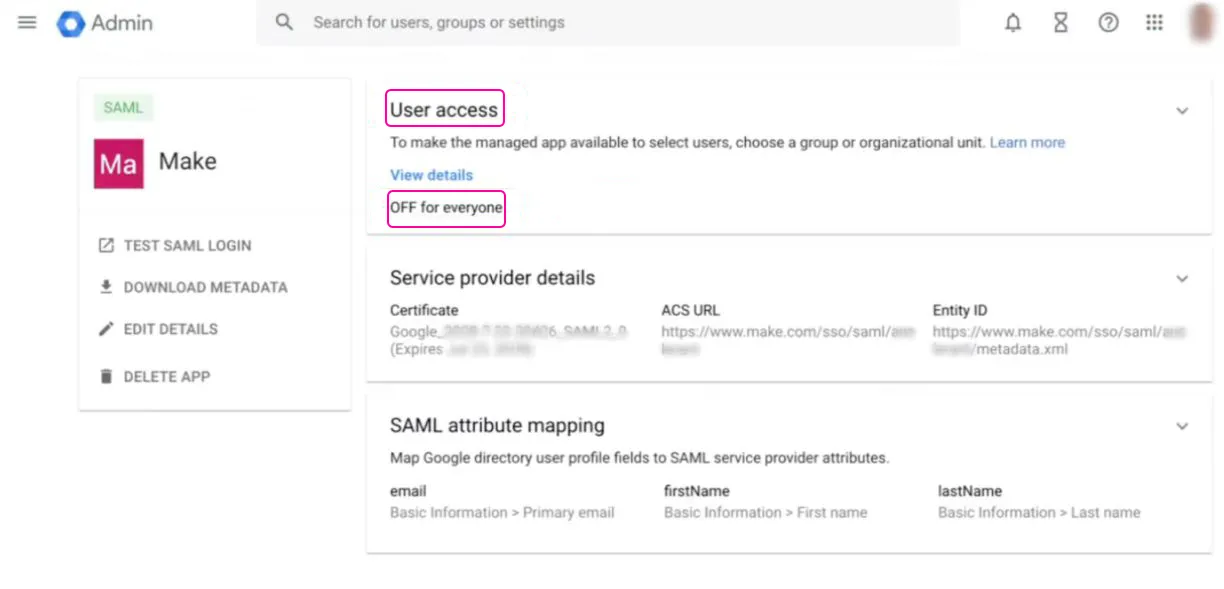This screenshot has height=589, width=1224.
Task: Click the download metadata icon
Action: click(106, 287)
